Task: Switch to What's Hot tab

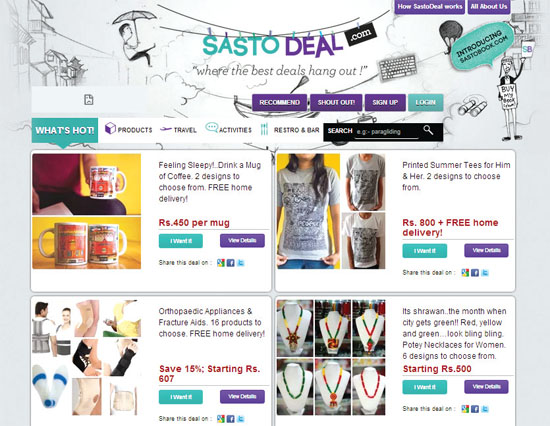Action: tap(65, 130)
